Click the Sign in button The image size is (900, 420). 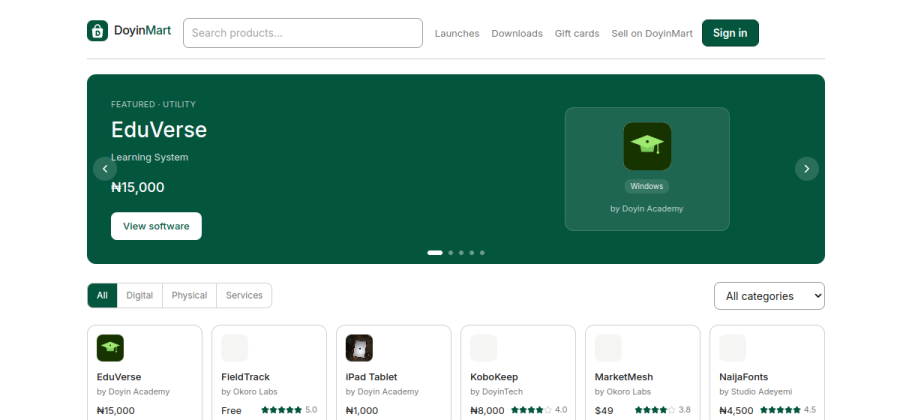[730, 33]
